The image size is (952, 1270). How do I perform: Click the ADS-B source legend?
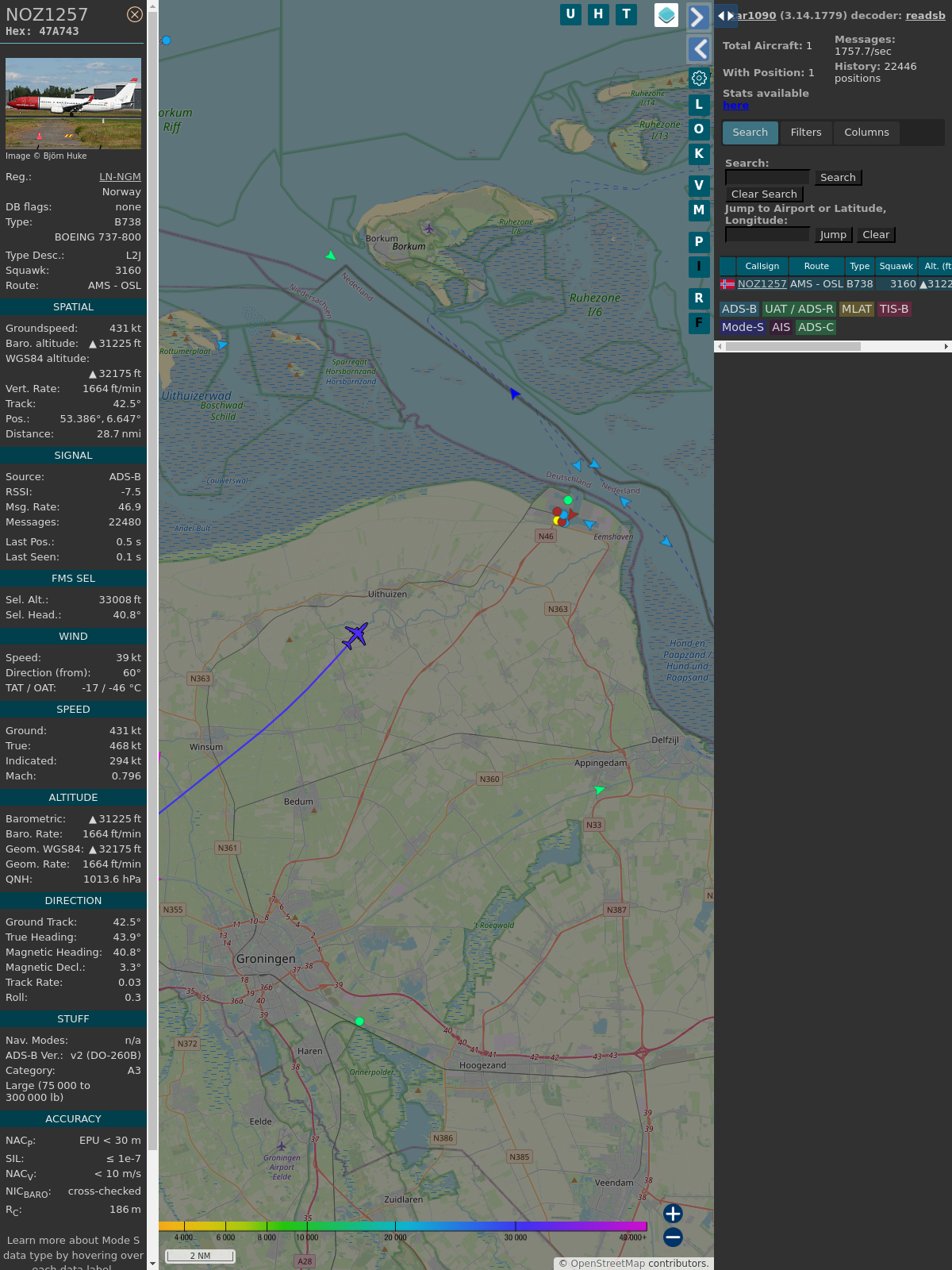tap(739, 310)
